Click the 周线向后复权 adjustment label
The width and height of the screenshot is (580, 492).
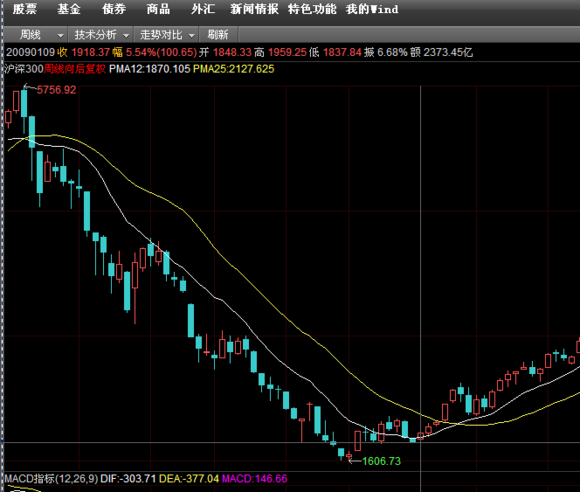pyautogui.click(x=75, y=69)
